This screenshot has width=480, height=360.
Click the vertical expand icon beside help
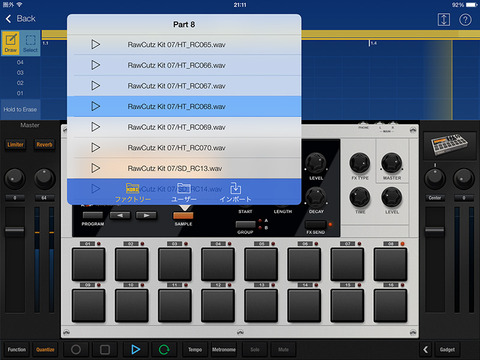tap(444, 20)
